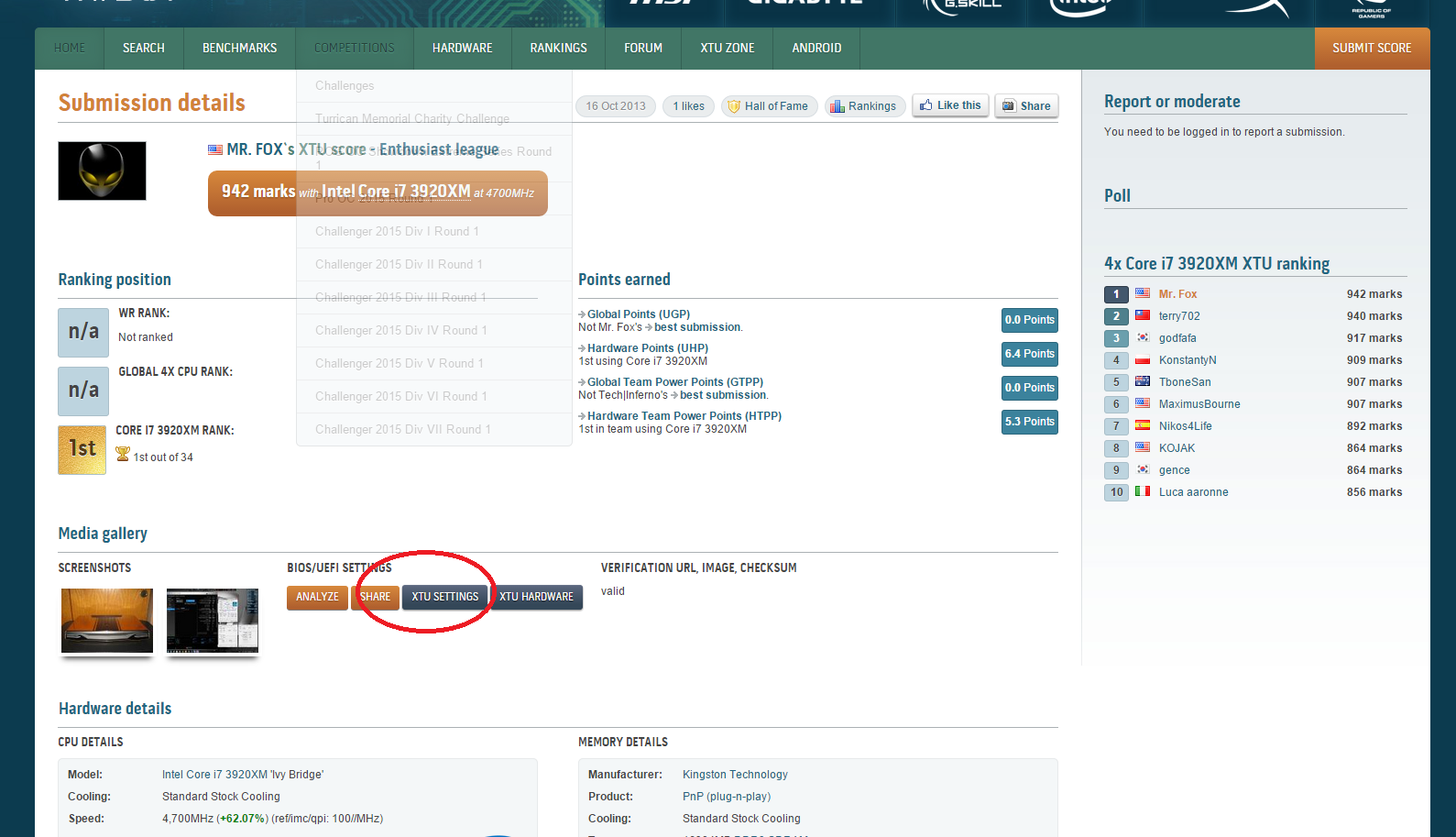Open MaximusBourne ranking entry
This screenshot has width=1456, height=837.
pos(1199,404)
